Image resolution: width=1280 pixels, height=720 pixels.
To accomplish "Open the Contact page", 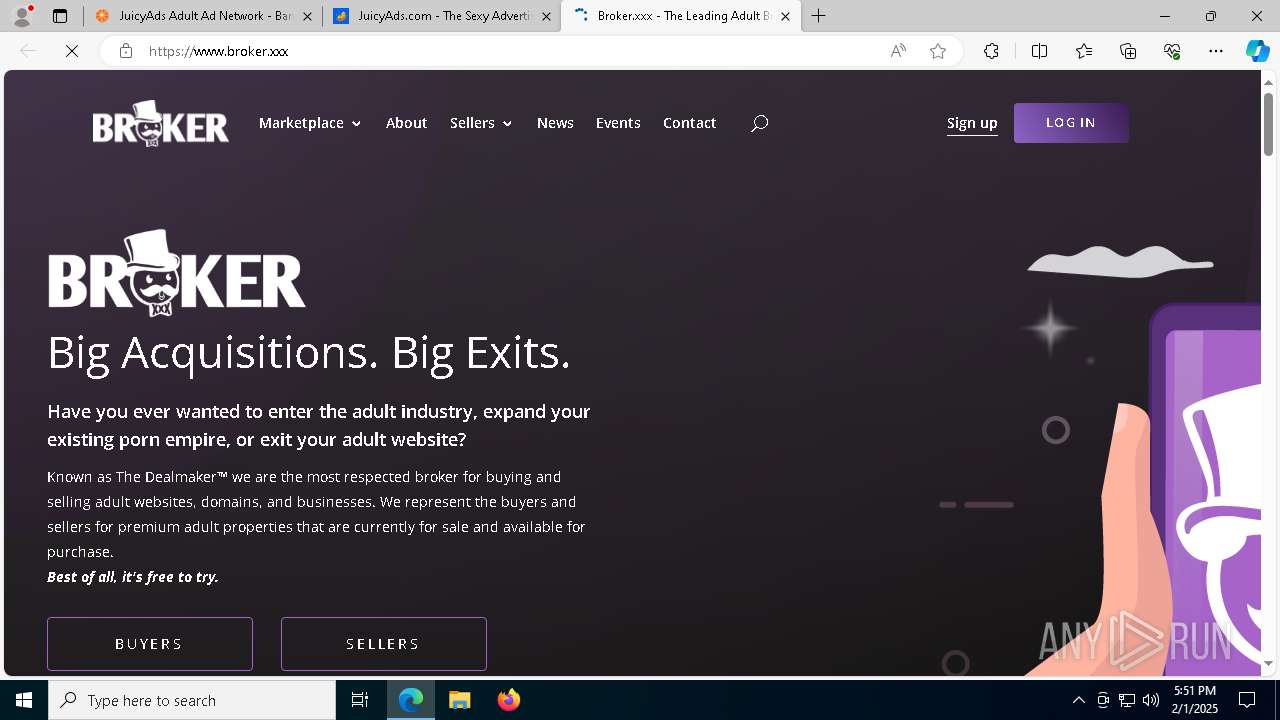I will pos(689,123).
